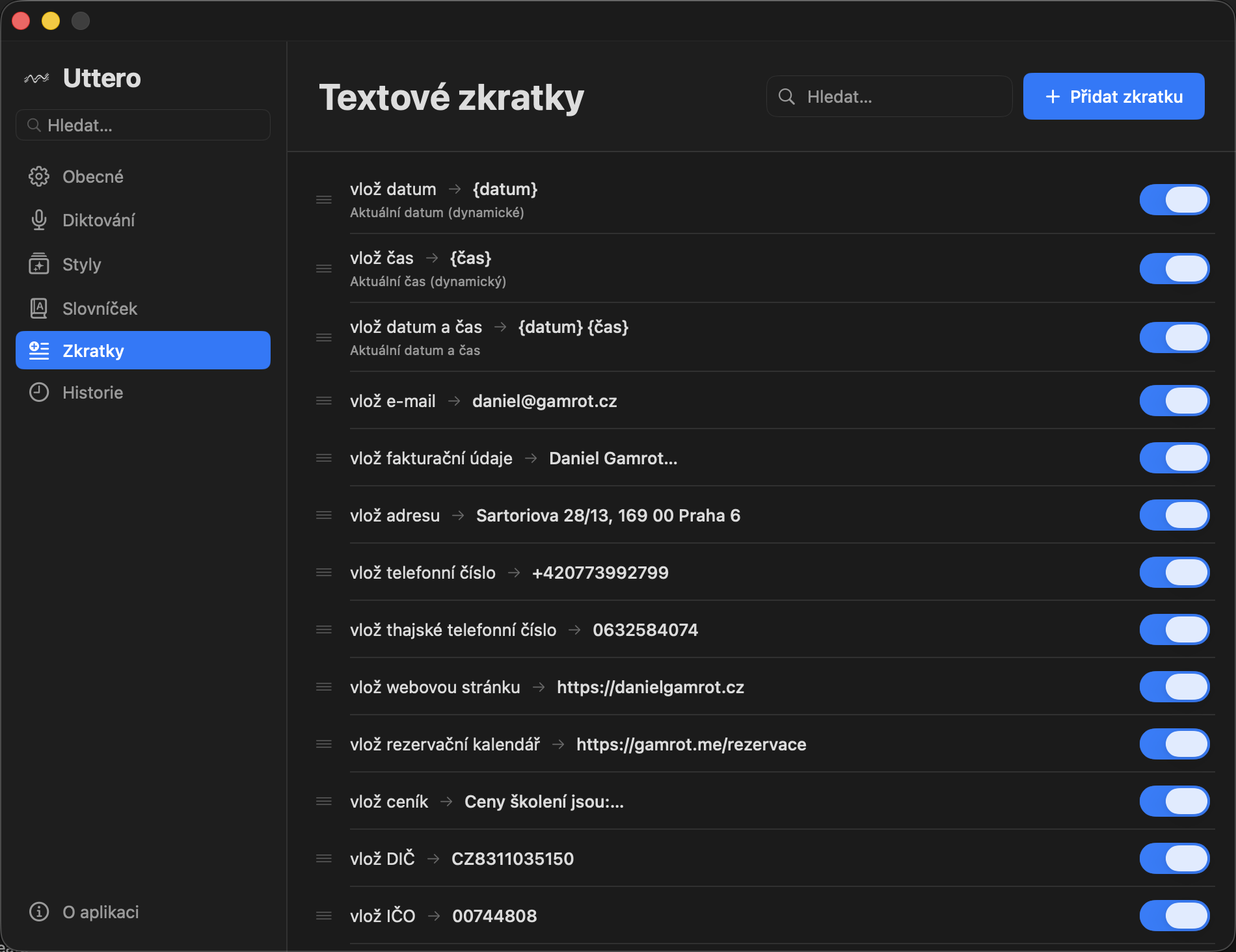This screenshot has height=952, width=1236.
Task: Switch off vlož telefonní číslo shortcut
Action: [1174, 572]
